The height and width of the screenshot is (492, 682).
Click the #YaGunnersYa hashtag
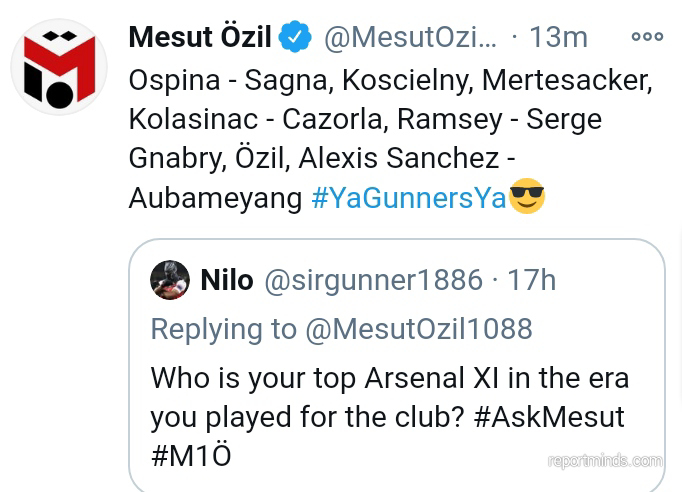(408, 198)
